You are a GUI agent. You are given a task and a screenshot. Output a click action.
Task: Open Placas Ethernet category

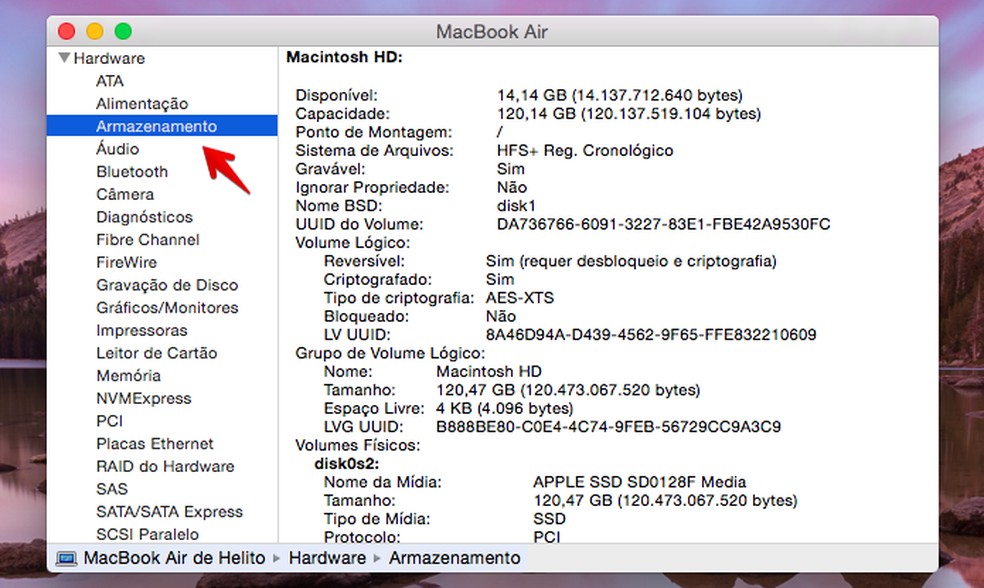pyautogui.click(x=154, y=444)
